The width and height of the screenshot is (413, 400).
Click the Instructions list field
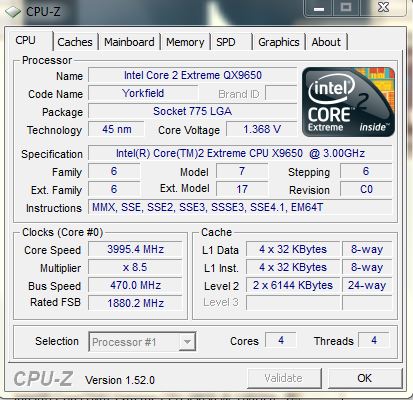pos(240,207)
